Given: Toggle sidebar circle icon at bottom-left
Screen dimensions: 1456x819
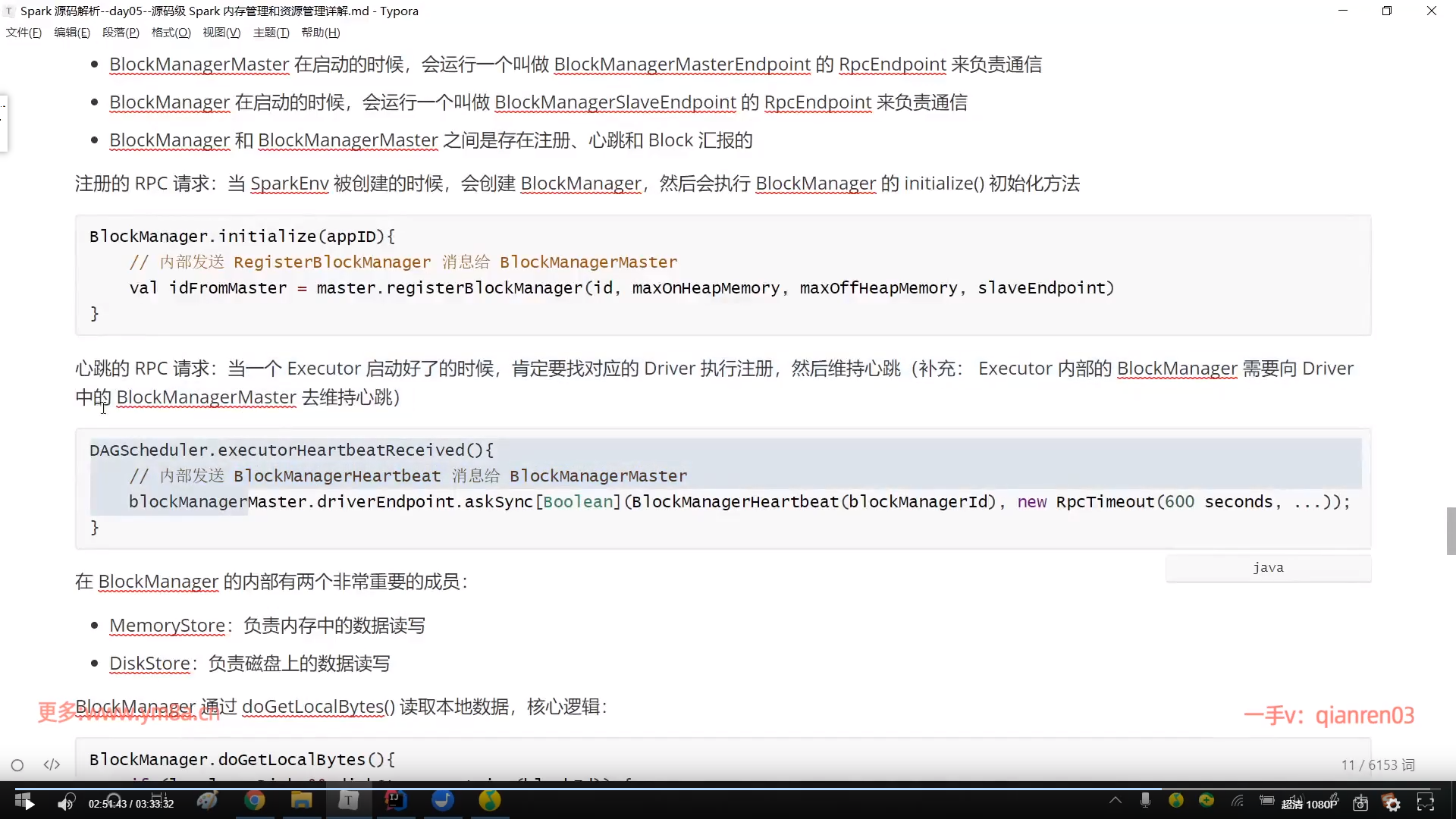Looking at the screenshot, I should point(17,765).
